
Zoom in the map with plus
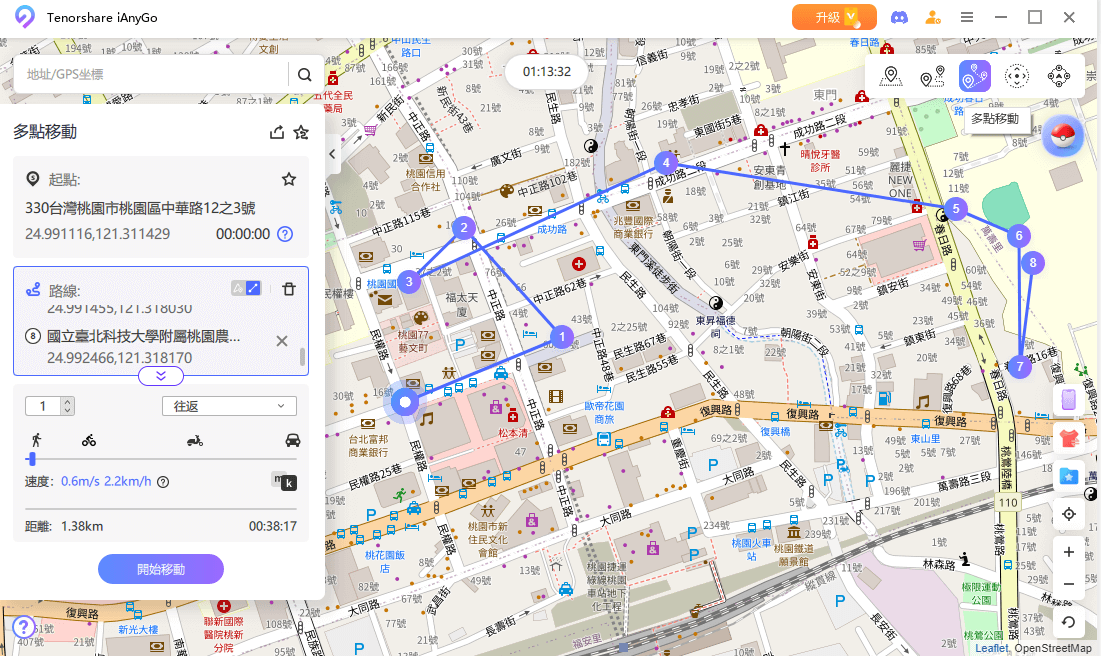click(1069, 552)
